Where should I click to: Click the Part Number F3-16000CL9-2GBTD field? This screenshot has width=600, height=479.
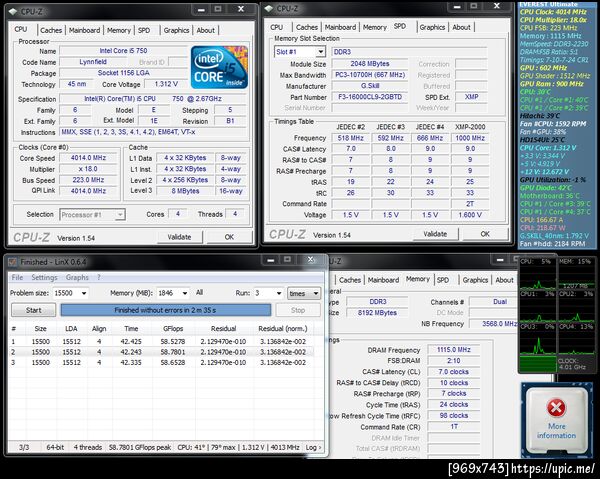tap(370, 97)
